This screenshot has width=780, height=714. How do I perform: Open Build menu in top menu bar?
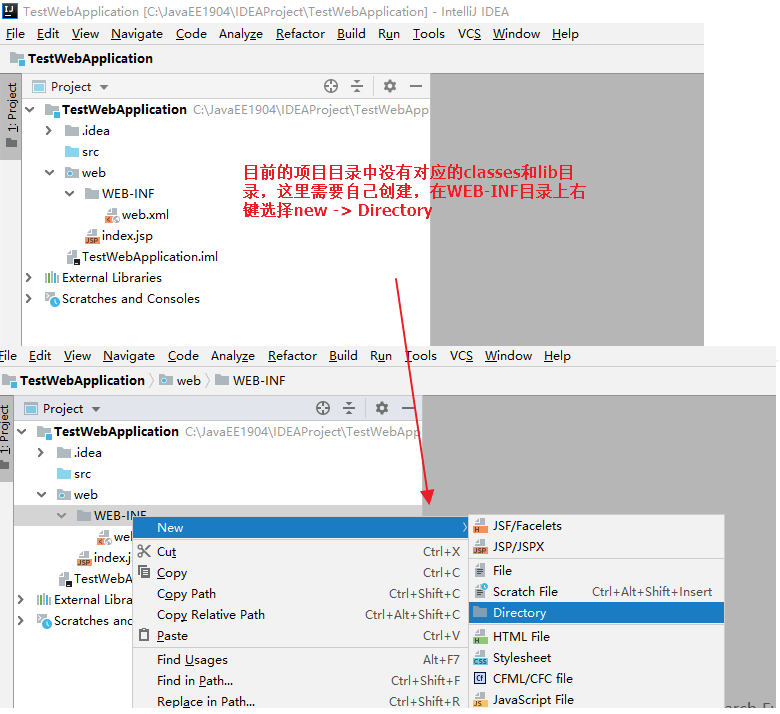[x=351, y=34]
